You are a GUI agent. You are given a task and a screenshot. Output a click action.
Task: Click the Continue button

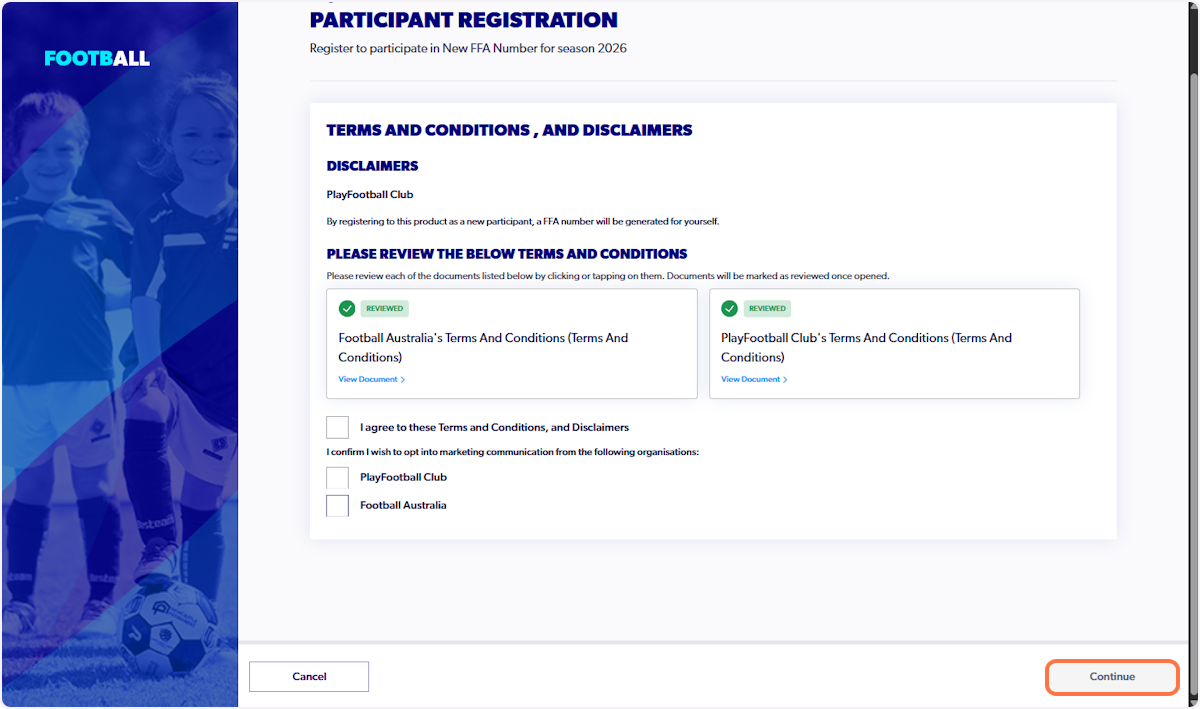tap(1112, 677)
